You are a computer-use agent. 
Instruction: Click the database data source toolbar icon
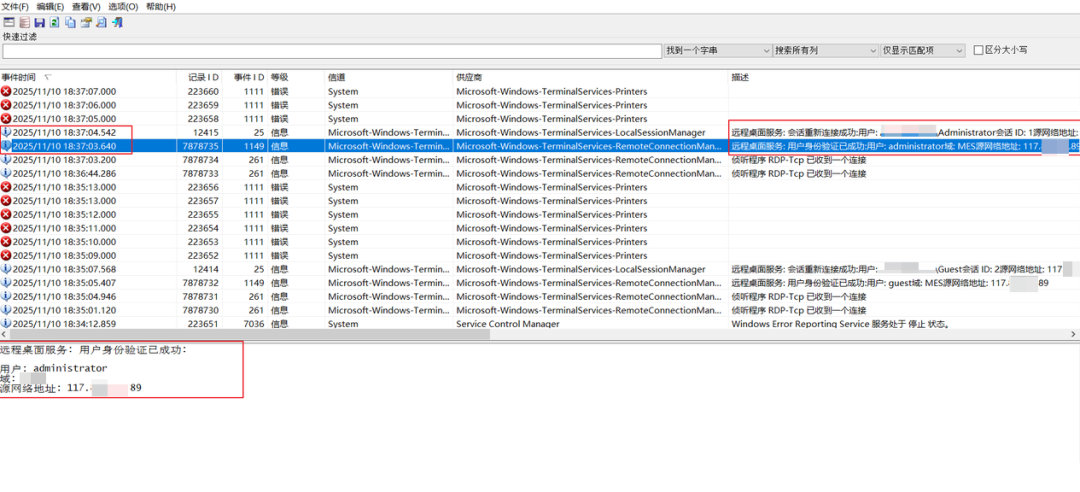click(x=24, y=22)
